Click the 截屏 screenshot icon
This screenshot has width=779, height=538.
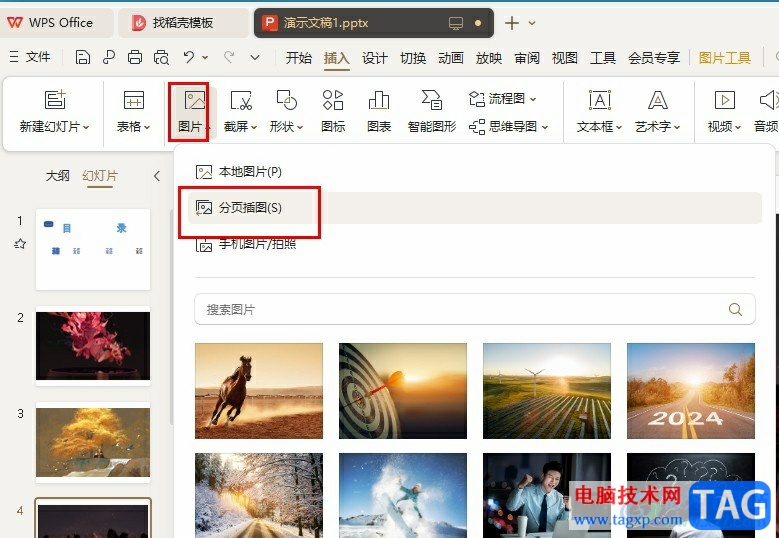pos(241,99)
